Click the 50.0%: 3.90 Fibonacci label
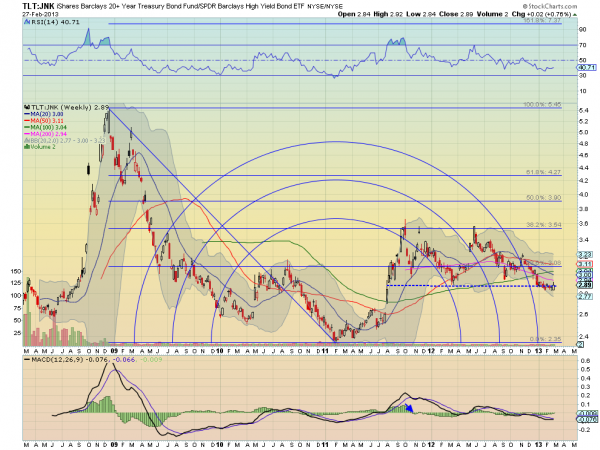The width and height of the screenshot is (600, 450). 543,198
